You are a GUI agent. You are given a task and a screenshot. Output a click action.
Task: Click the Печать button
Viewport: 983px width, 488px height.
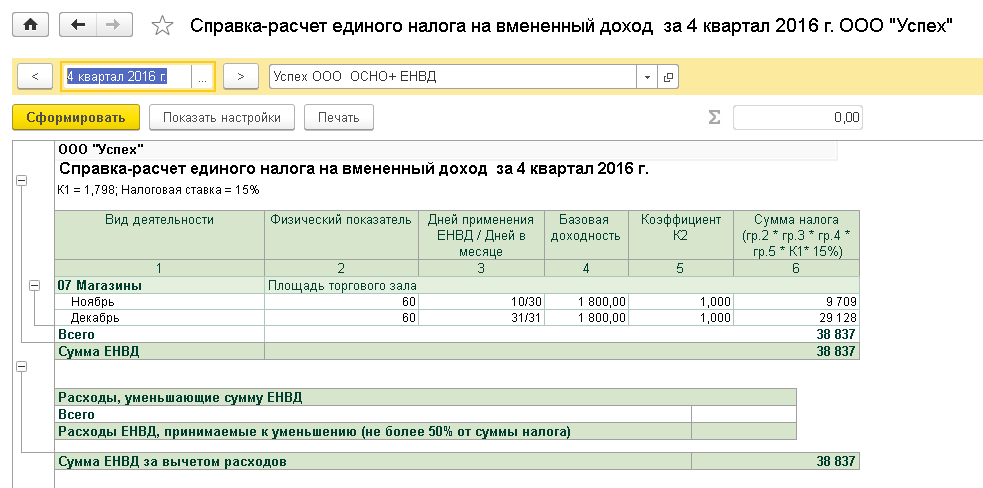[x=338, y=118]
